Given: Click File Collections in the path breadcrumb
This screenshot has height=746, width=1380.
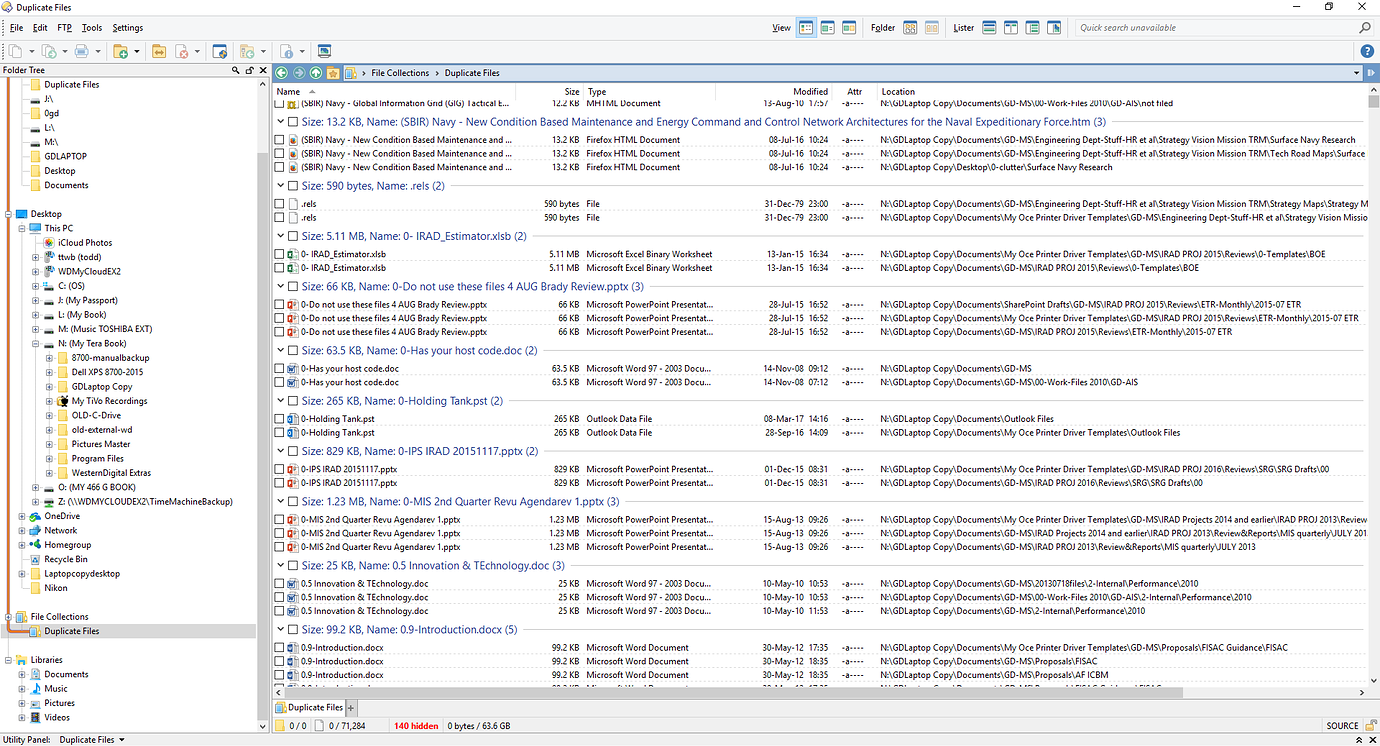Looking at the screenshot, I should click(x=400, y=73).
